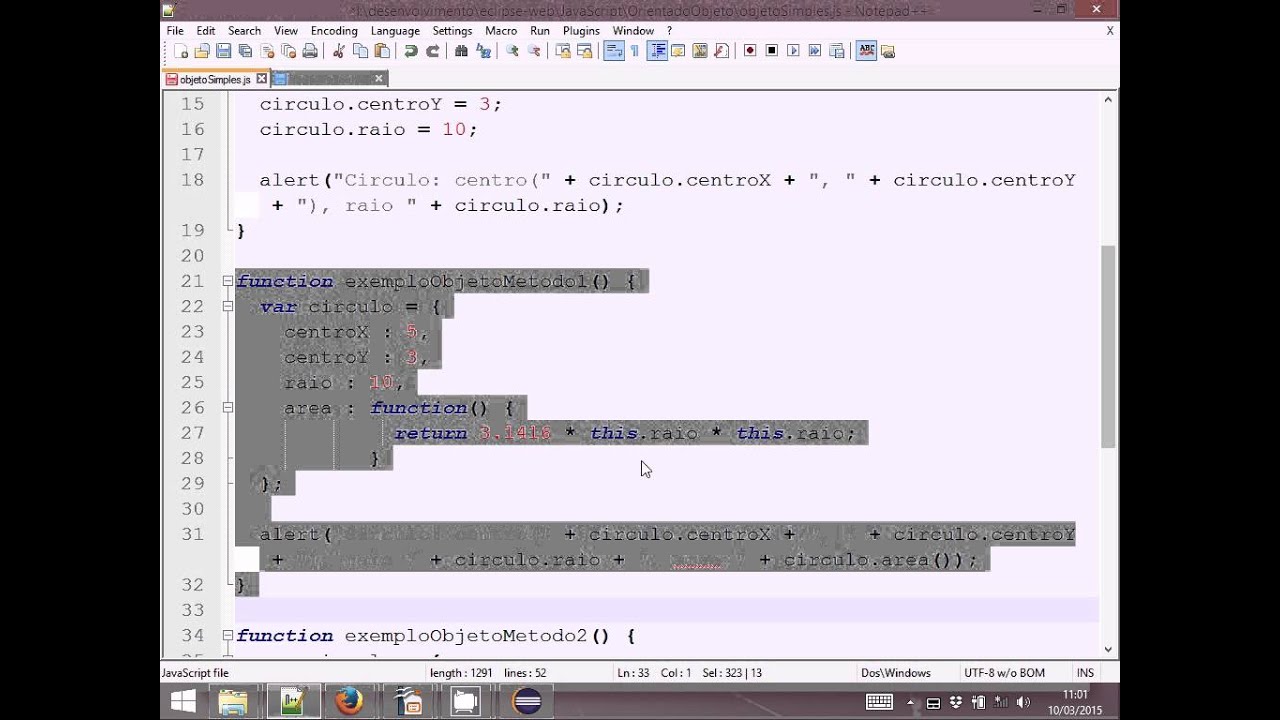Create a new file from the toolbar
Viewport: 1280px width, 720px height.
click(x=181, y=51)
